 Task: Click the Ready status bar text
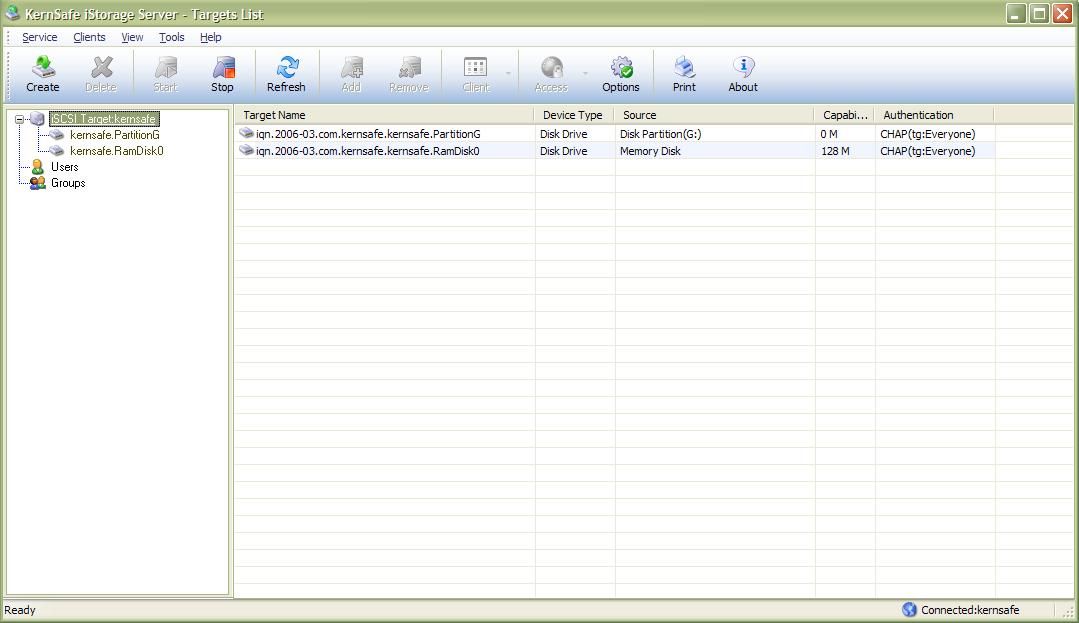(x=20, y=610)
